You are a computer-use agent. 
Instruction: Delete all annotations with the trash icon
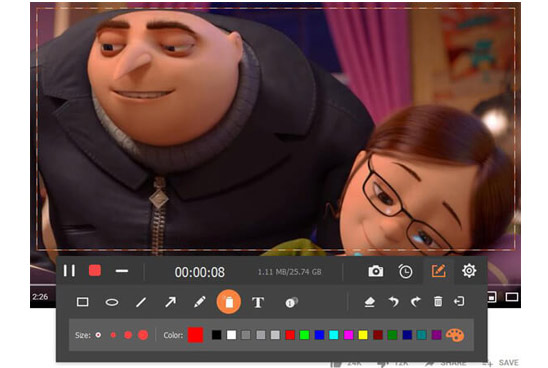pyautogui.click(x=438, y=301)
